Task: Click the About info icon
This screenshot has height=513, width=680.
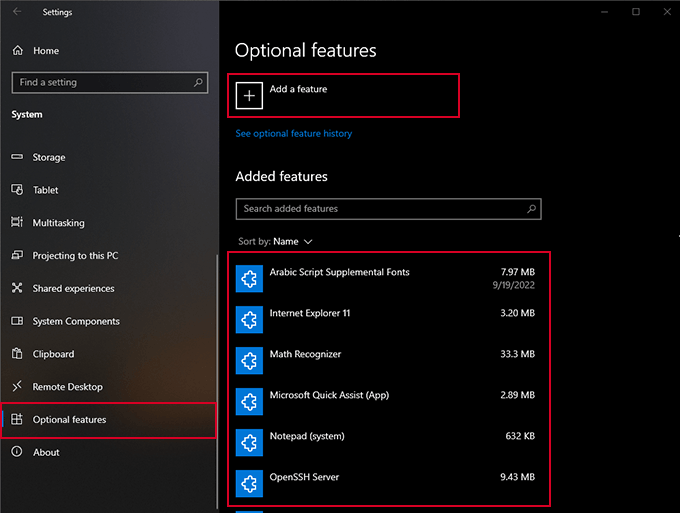Action: point(17,451)
